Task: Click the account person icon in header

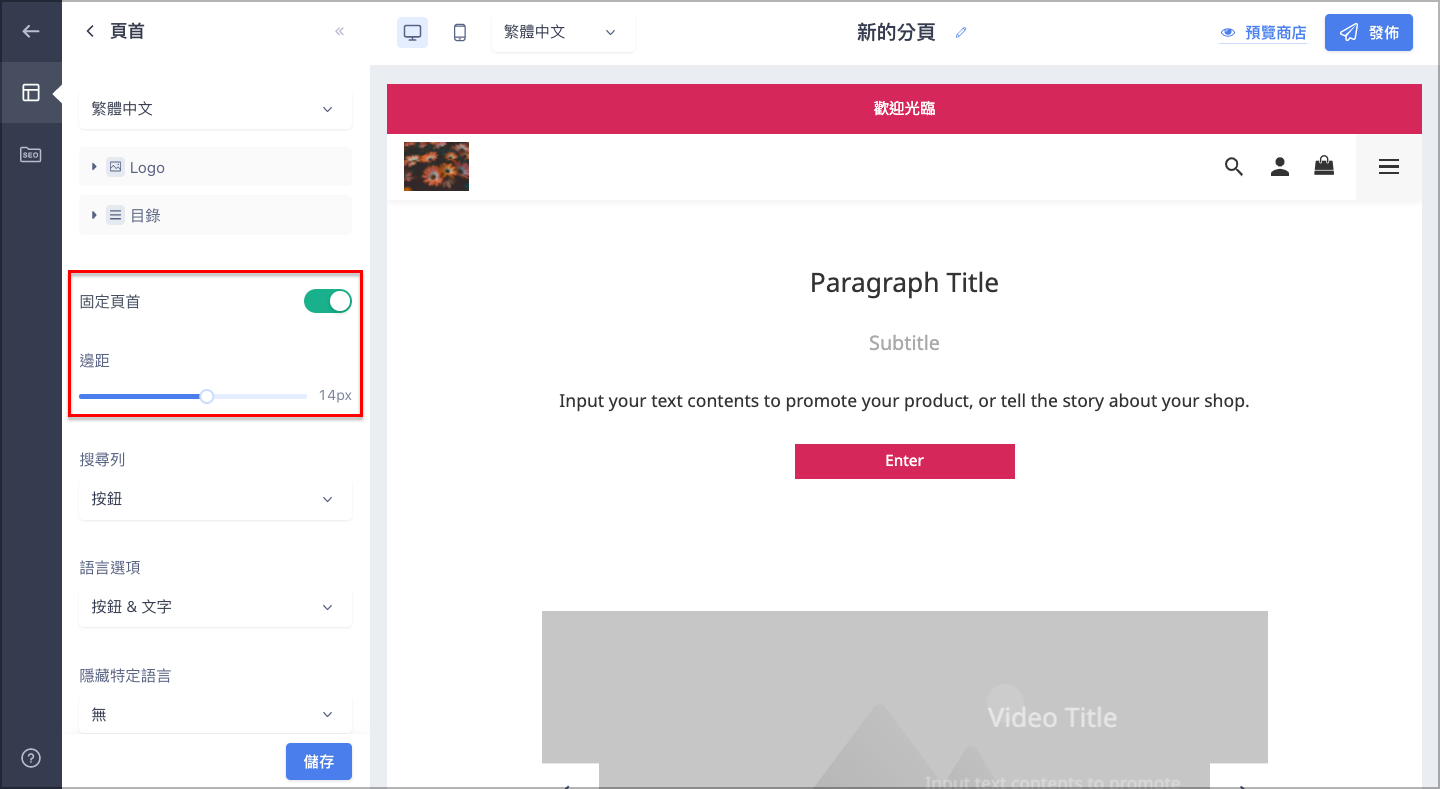Action: 1280,167
